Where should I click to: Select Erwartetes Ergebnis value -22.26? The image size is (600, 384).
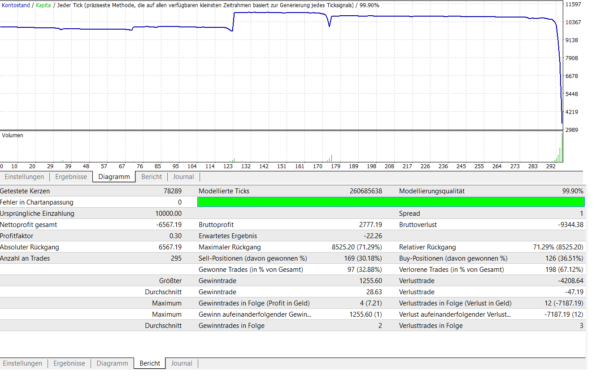click(373, 236)
